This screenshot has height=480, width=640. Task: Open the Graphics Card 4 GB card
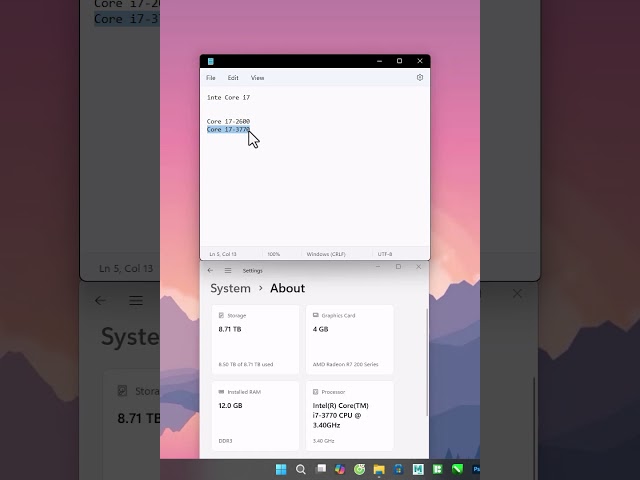(349, 339)
